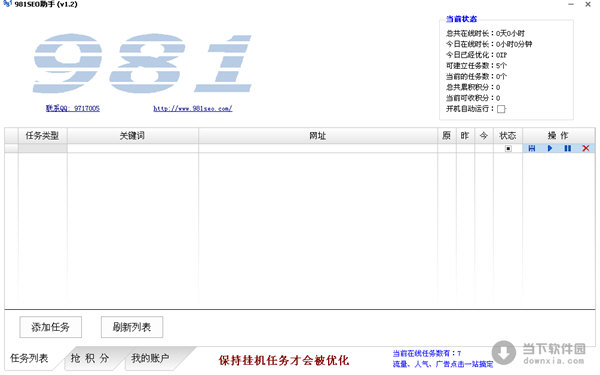Click the save icon in the task row
This screenshot has width=600, height=375.
coord(532,148)
